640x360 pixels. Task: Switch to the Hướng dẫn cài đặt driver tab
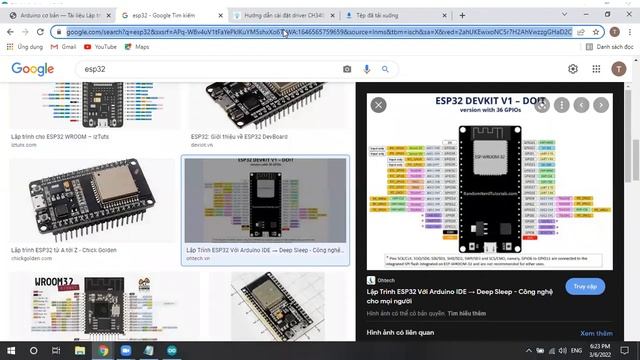(284, 16)
